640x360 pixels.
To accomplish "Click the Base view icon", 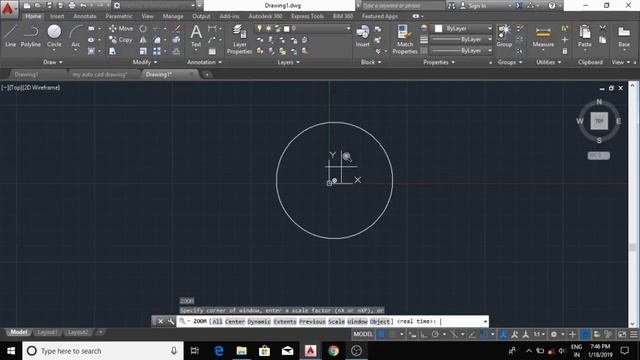I will tap(624, 36).
